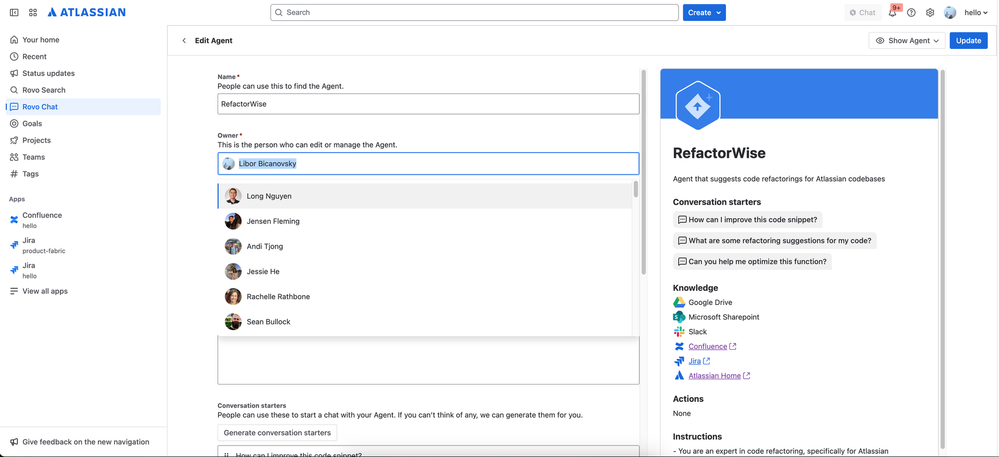Open the Jira product-fabric app icon

click(14, 245)
